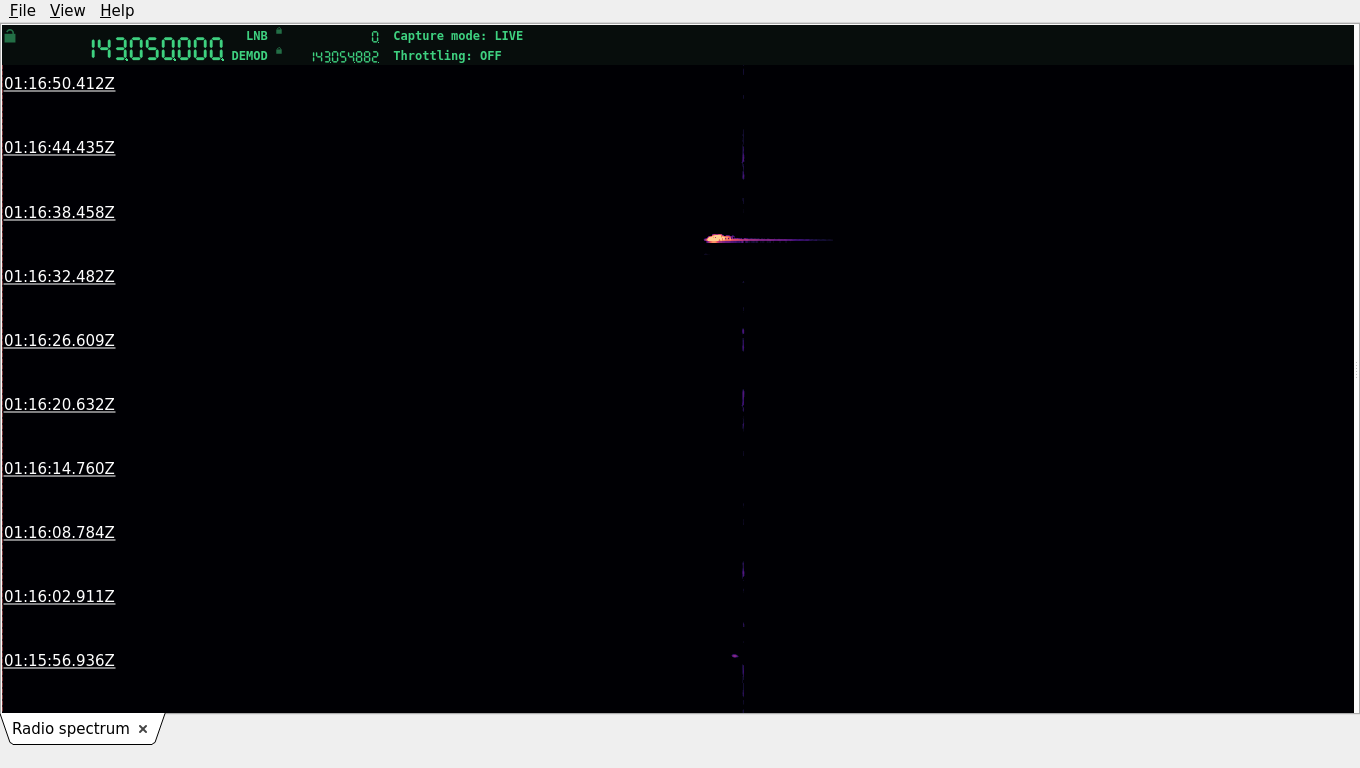
Task: Close the Radio spectrum tab
Action: point(143,729)
